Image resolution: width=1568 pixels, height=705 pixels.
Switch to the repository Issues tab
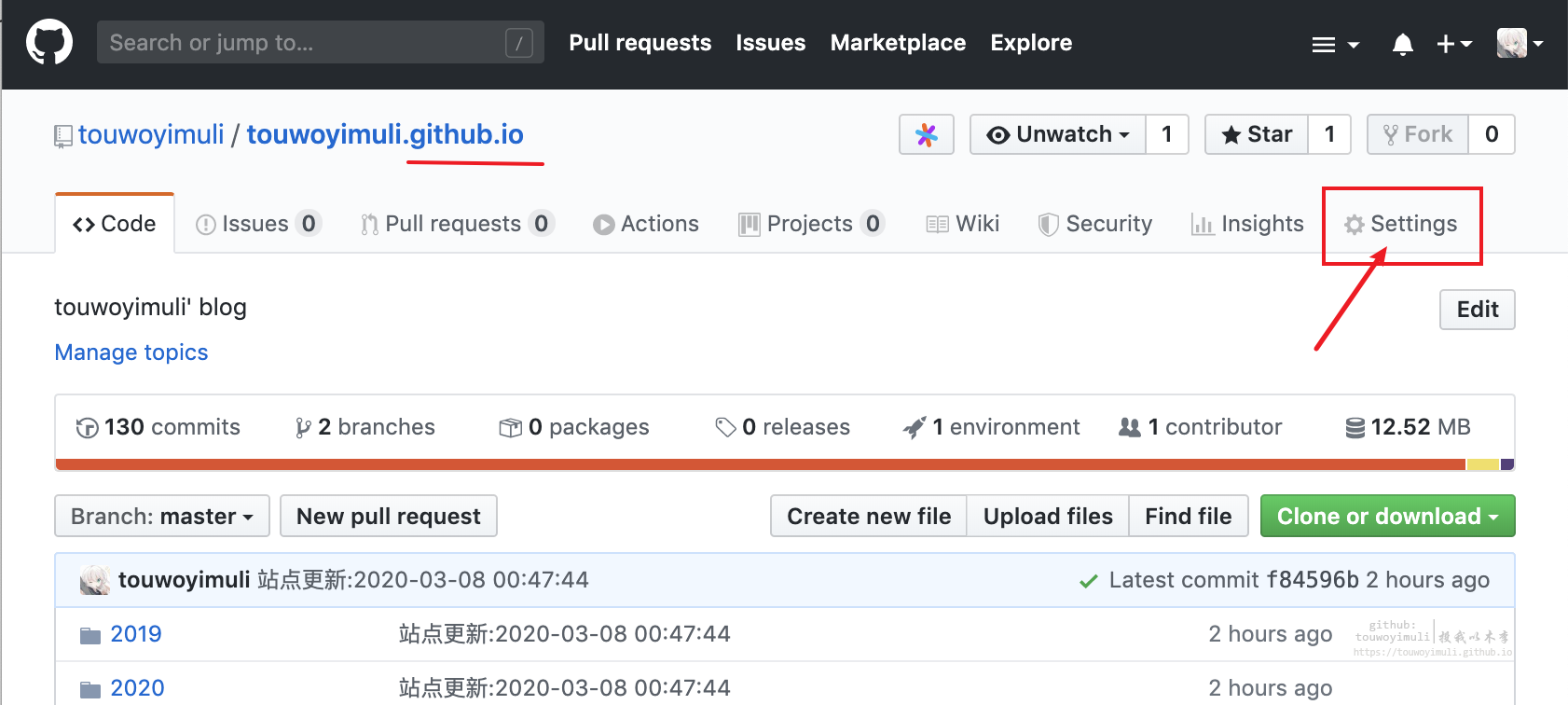pyautogui.click(x=258, y=224)
